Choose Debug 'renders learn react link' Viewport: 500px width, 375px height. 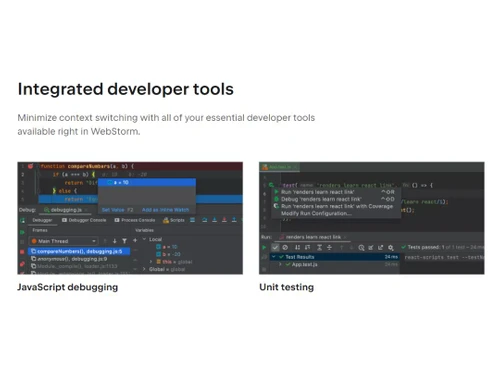(336, 199)
